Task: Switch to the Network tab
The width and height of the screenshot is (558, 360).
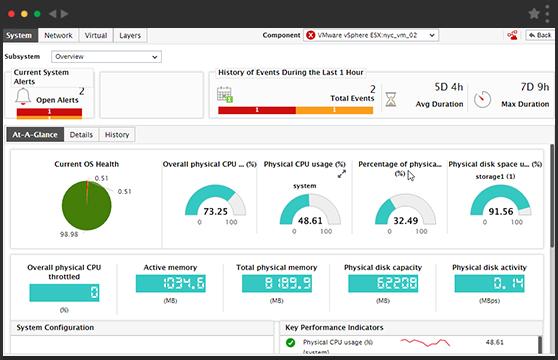Action: (58, 35)
